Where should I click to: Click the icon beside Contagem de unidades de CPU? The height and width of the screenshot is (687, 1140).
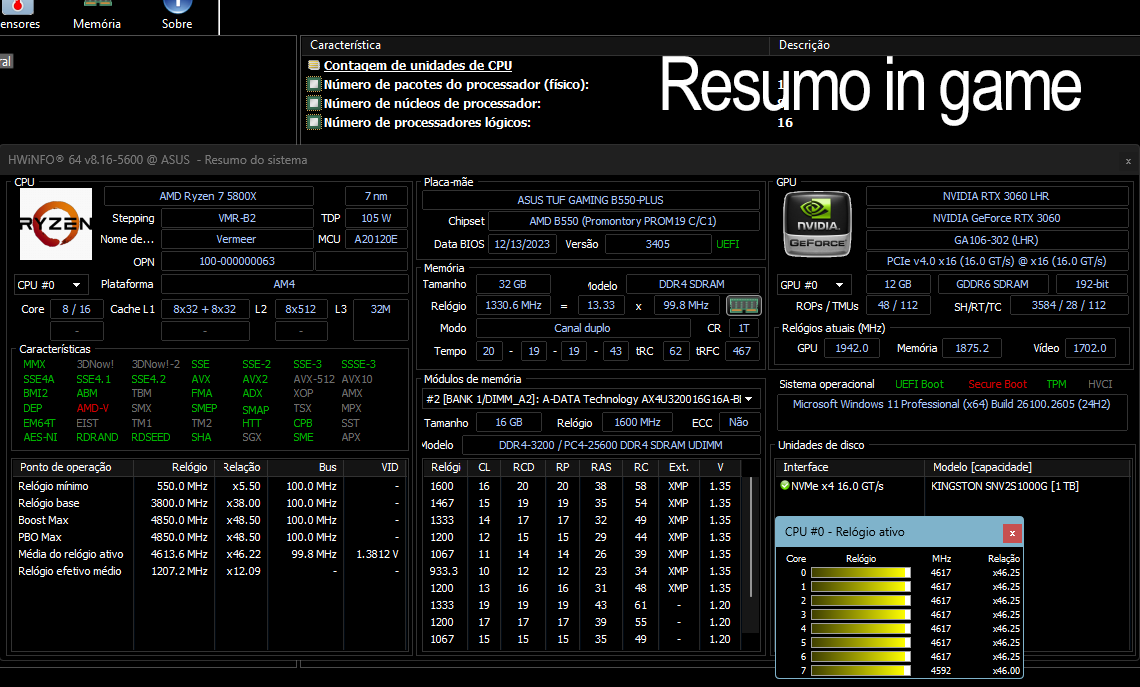pyautogui.click(x=314, y=65)
